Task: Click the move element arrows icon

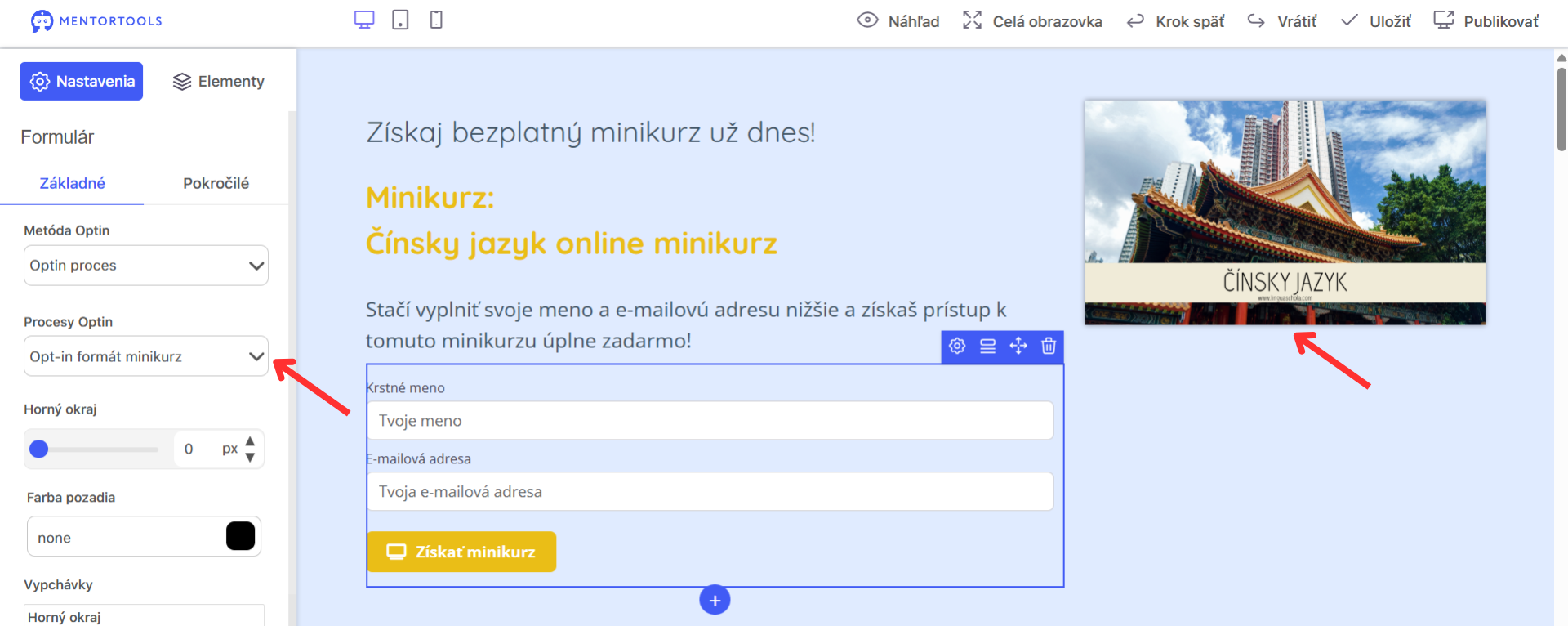Action: coord(1018,347)
